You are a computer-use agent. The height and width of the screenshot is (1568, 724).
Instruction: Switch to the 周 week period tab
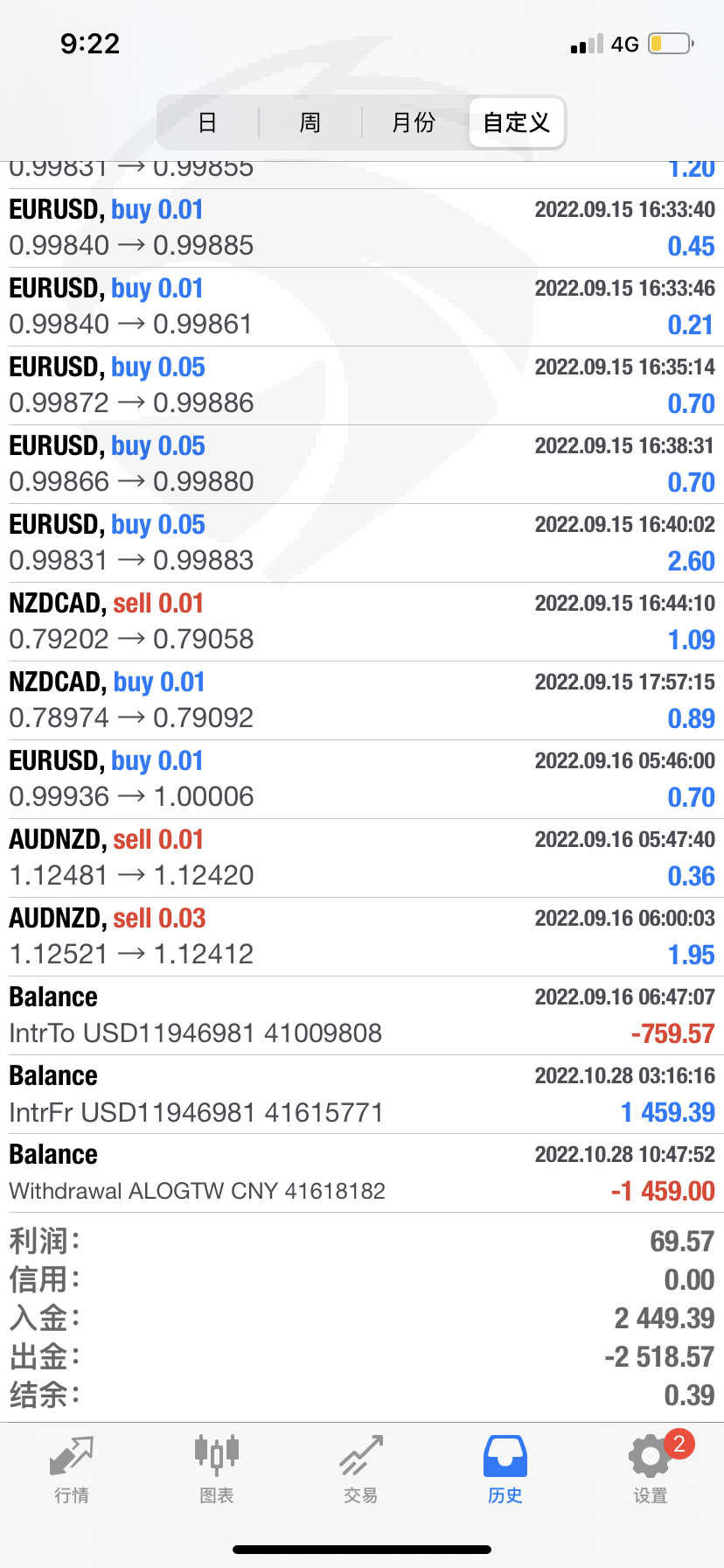(x=310, y=122)
